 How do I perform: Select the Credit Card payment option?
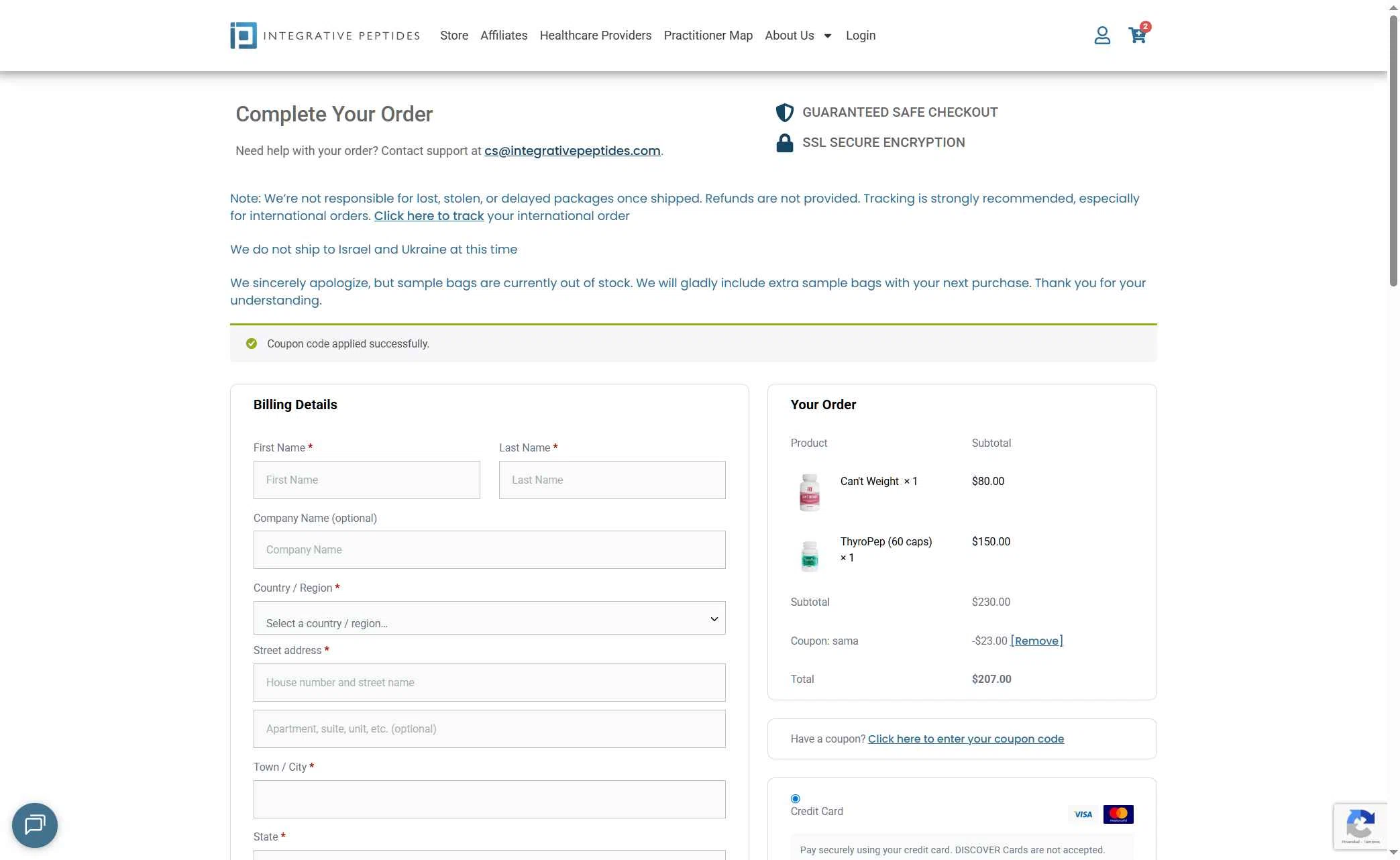pyautogui.click(x=795, y=798)
